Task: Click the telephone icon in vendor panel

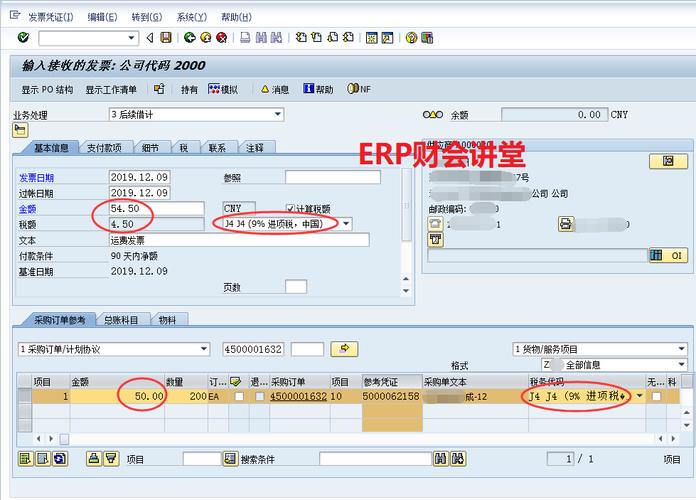Action: (x=435, y=224)
